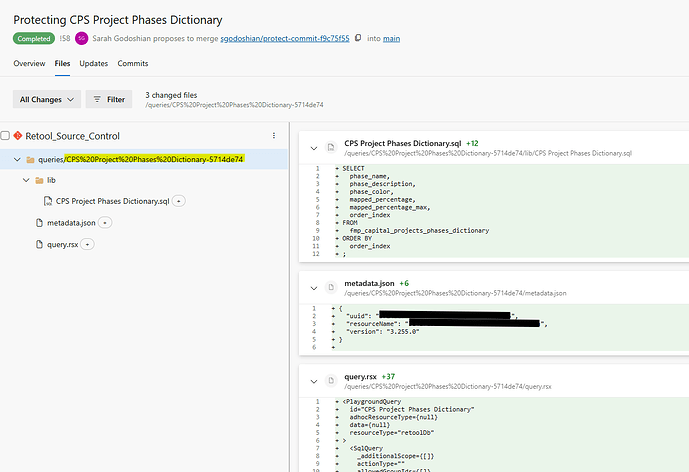Open the All Changes dropdown

(x=46, y=99)
